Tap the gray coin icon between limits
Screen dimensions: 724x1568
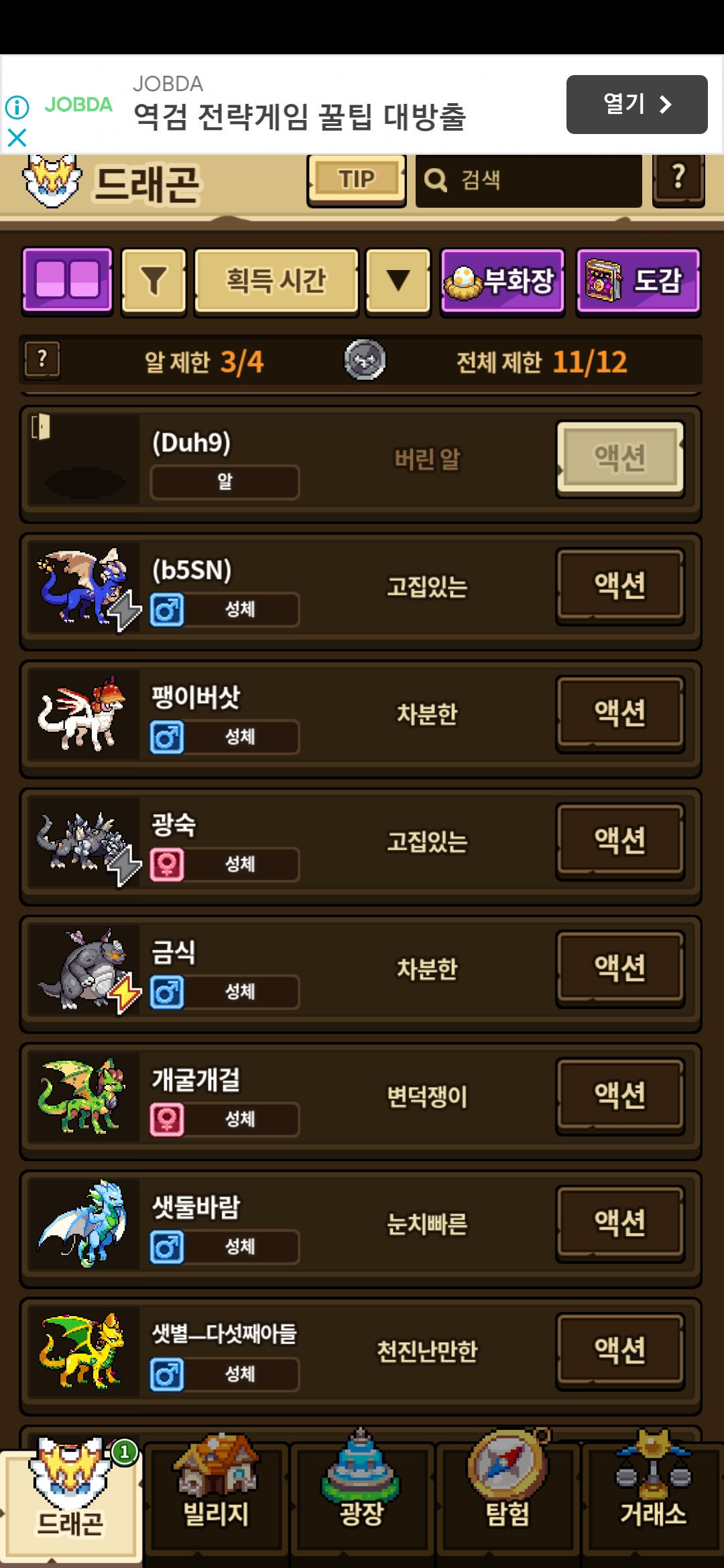coord(365,360)
